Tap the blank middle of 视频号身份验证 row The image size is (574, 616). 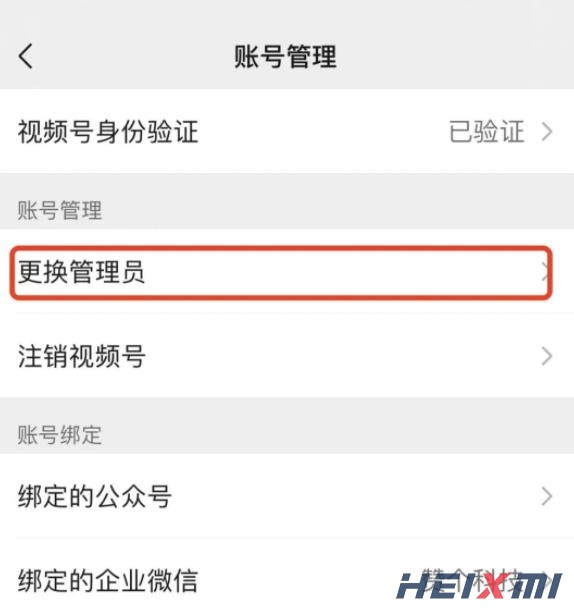[x=322, y=131]
